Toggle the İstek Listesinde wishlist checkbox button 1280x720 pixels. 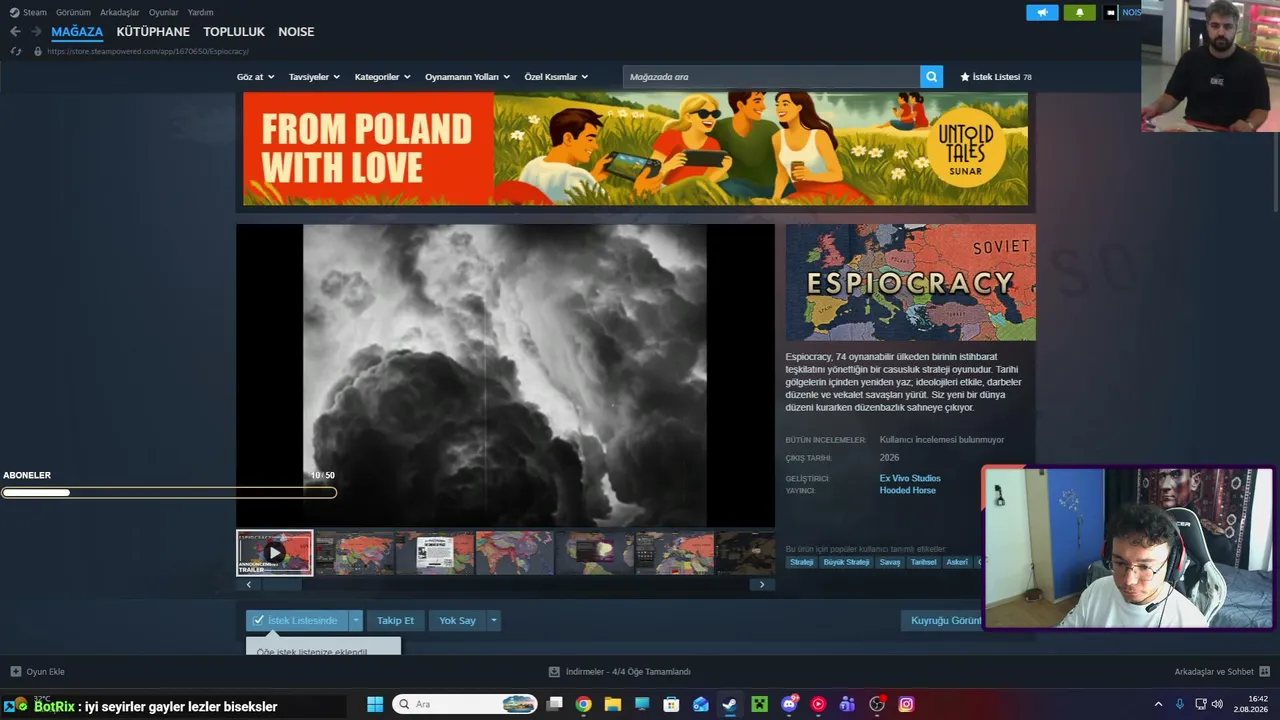296,620
